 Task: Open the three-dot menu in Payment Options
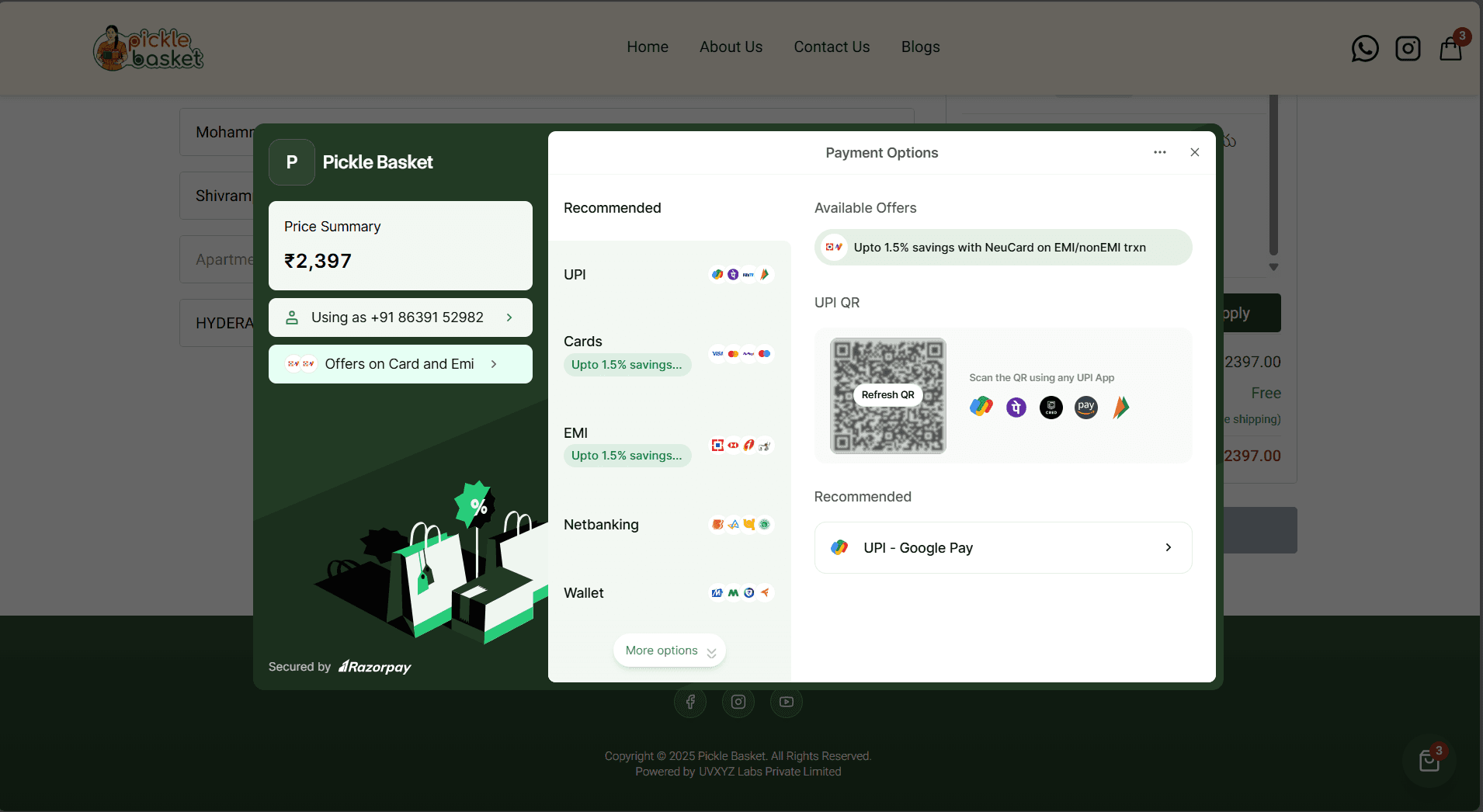[x=1160, y=152]
